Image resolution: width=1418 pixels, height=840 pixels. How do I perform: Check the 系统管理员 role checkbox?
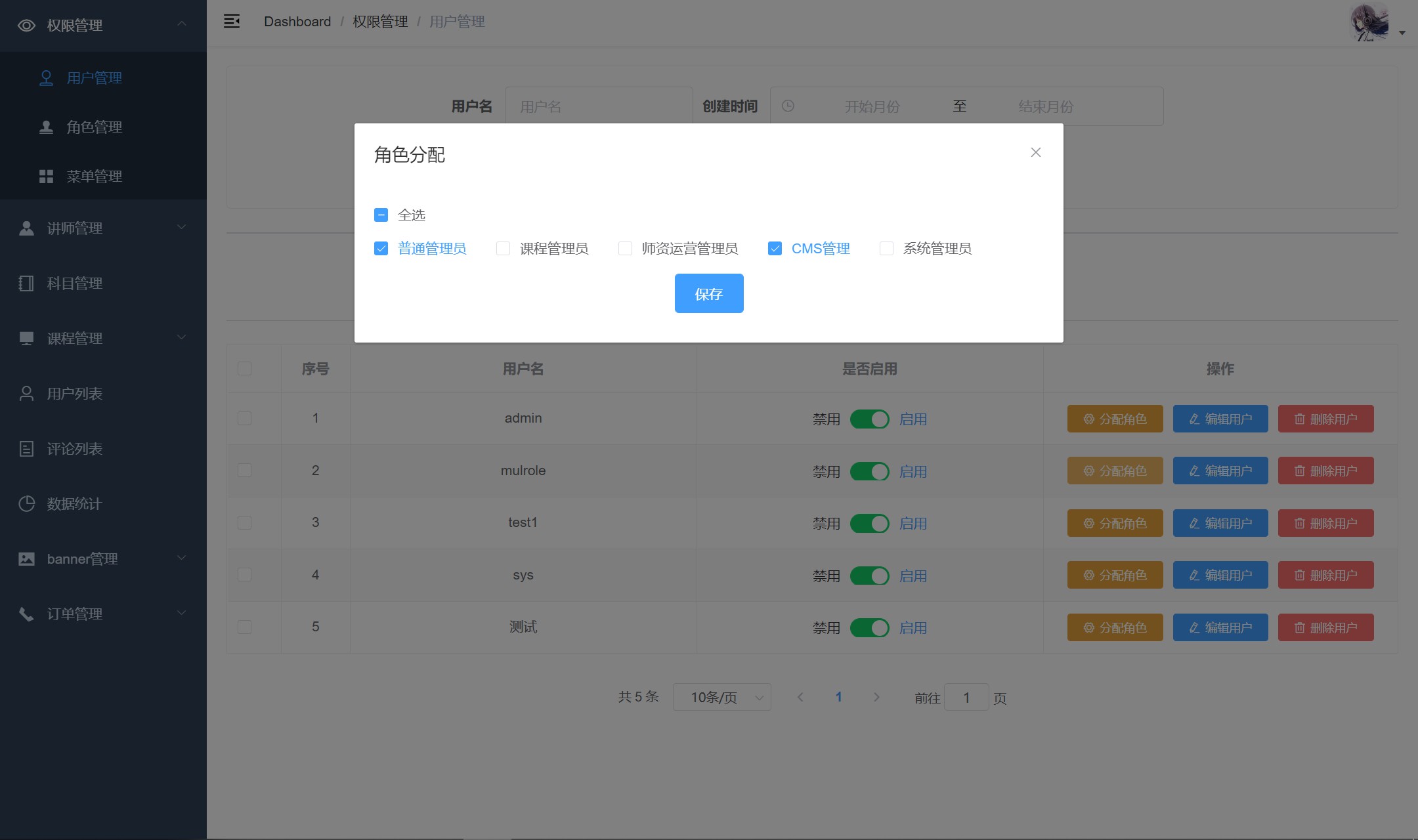click(886, 249)
